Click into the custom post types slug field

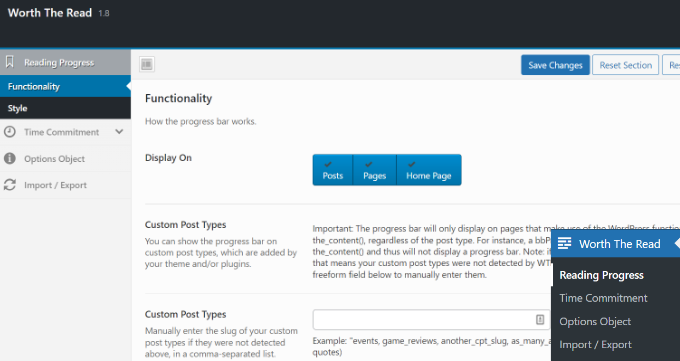point(432,320)
